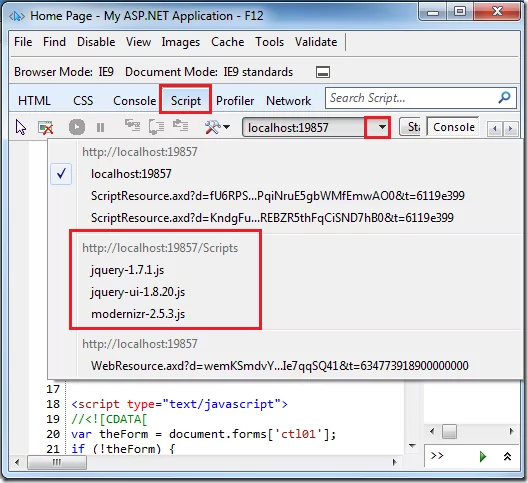Screen dimensions: 528x483
Task: Run script with green play arrow
Action: [x=483, y=456]
